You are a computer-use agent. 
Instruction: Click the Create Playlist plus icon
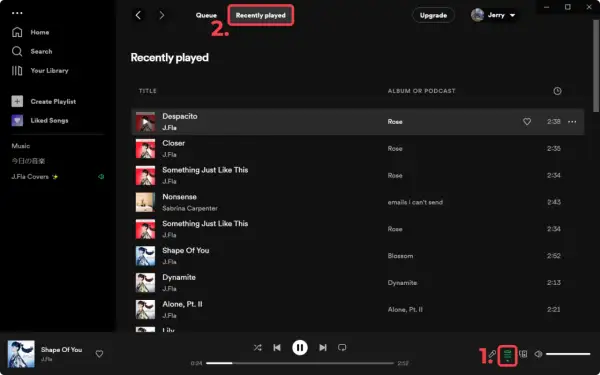[x=17, y=101]
